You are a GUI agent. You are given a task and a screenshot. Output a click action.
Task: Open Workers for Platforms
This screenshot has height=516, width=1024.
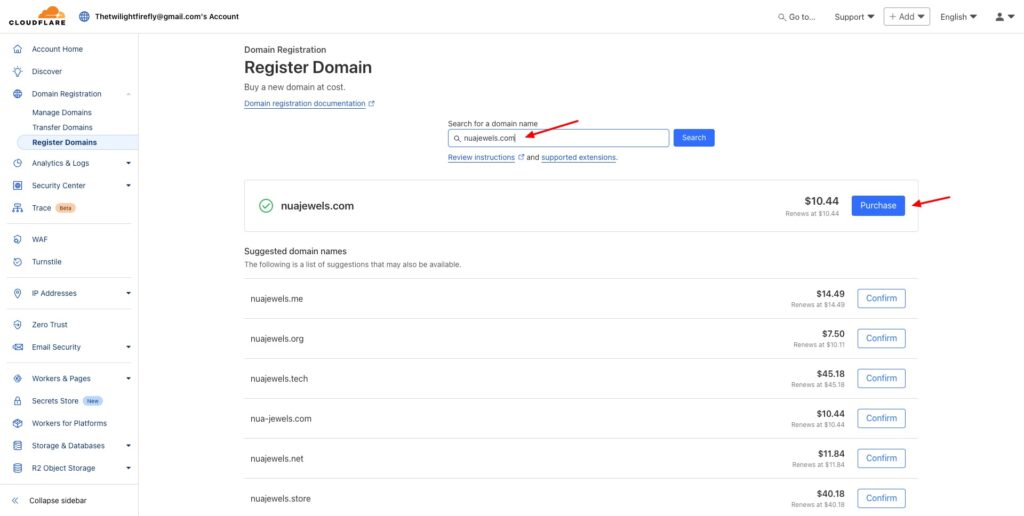(x=69, y=423)
